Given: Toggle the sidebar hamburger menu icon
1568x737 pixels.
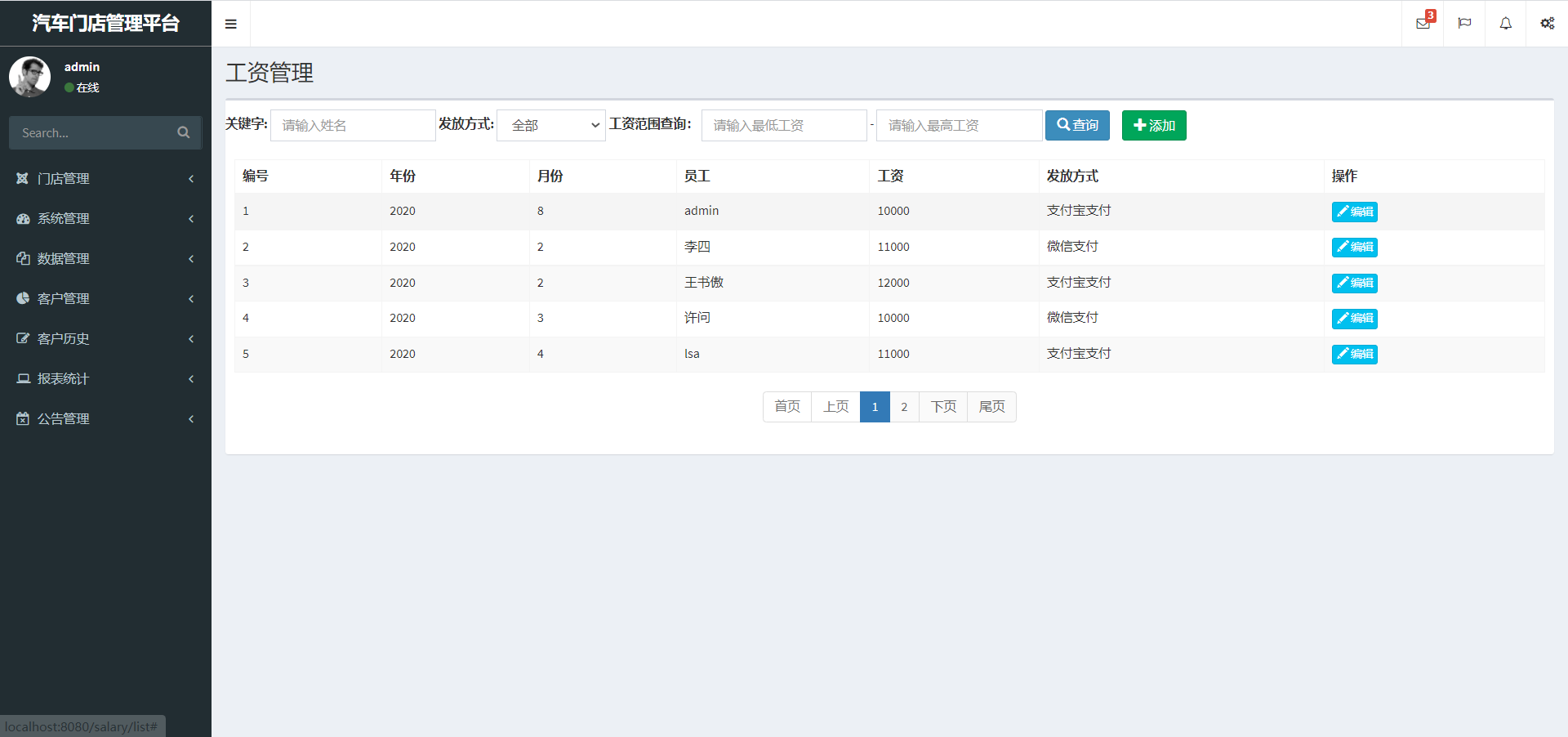Looking at the screenshot, I should [x=231, y=24].
